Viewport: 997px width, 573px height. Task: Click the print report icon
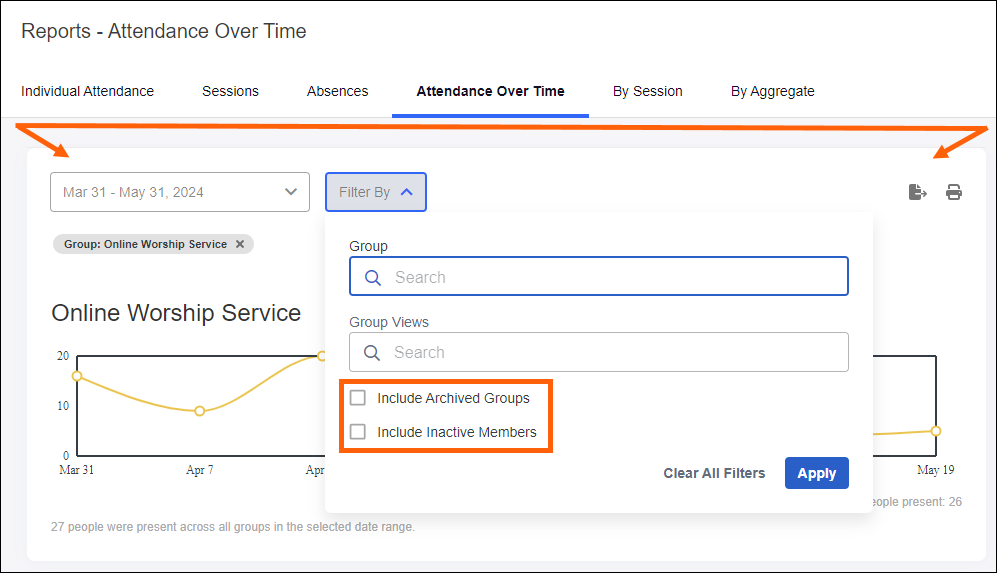click(954, 192)
